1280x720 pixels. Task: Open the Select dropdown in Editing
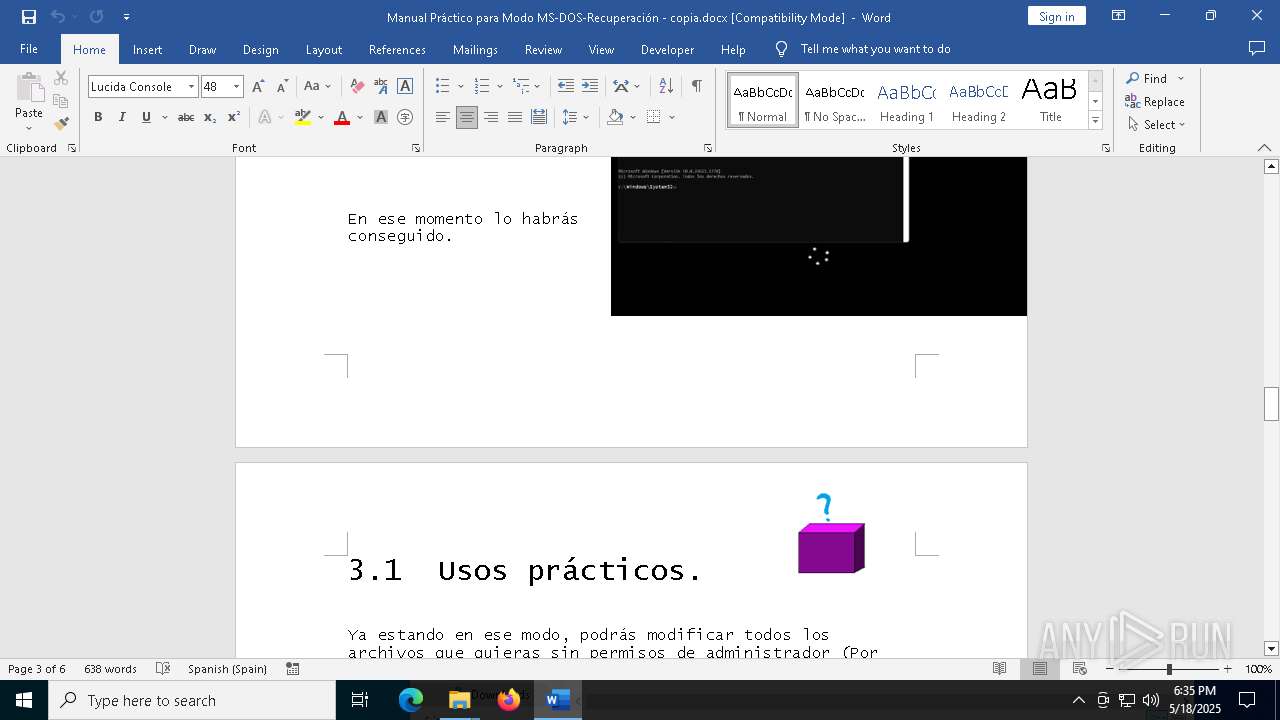1157,125
